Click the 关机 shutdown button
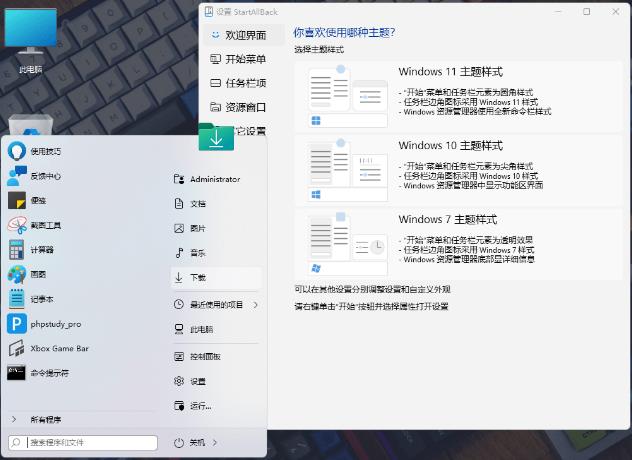This screenshot has width=632, height=460. [197, 443]
